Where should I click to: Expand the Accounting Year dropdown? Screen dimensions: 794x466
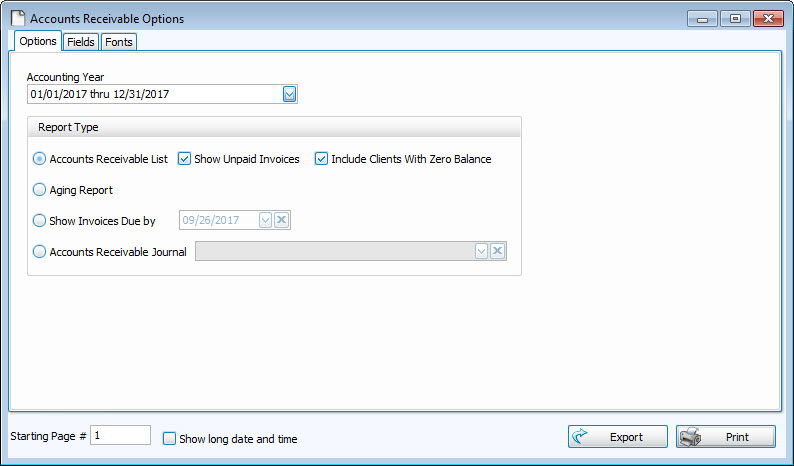[289, 94]
